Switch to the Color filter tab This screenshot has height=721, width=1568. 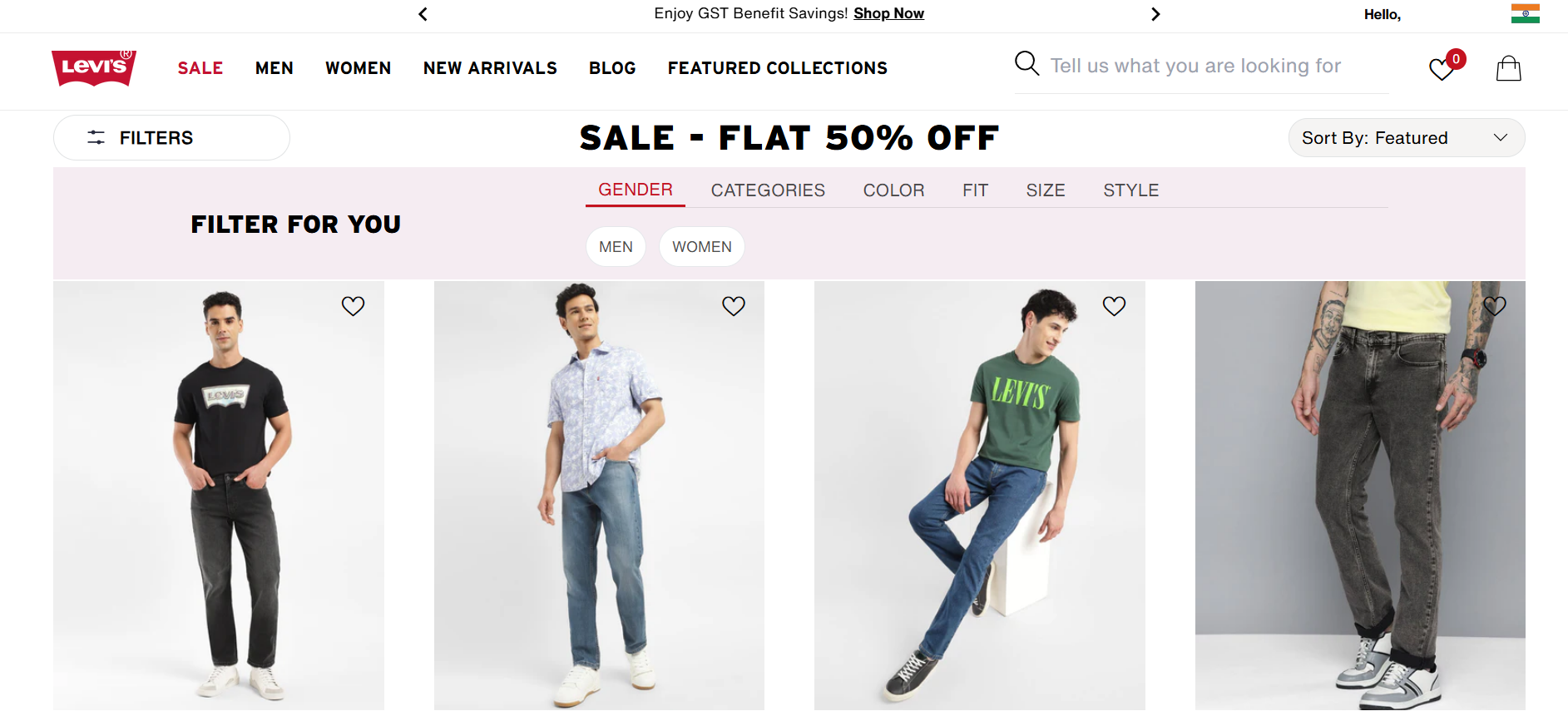[x=893, y=190]
